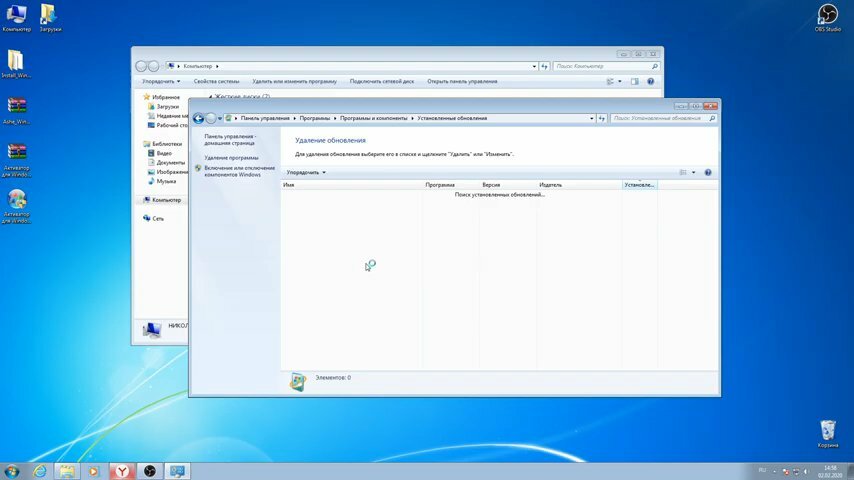The height and width of the screenshot is (480, 854).
Task: Open the taskbar clock and date
Action: [830, 472]
